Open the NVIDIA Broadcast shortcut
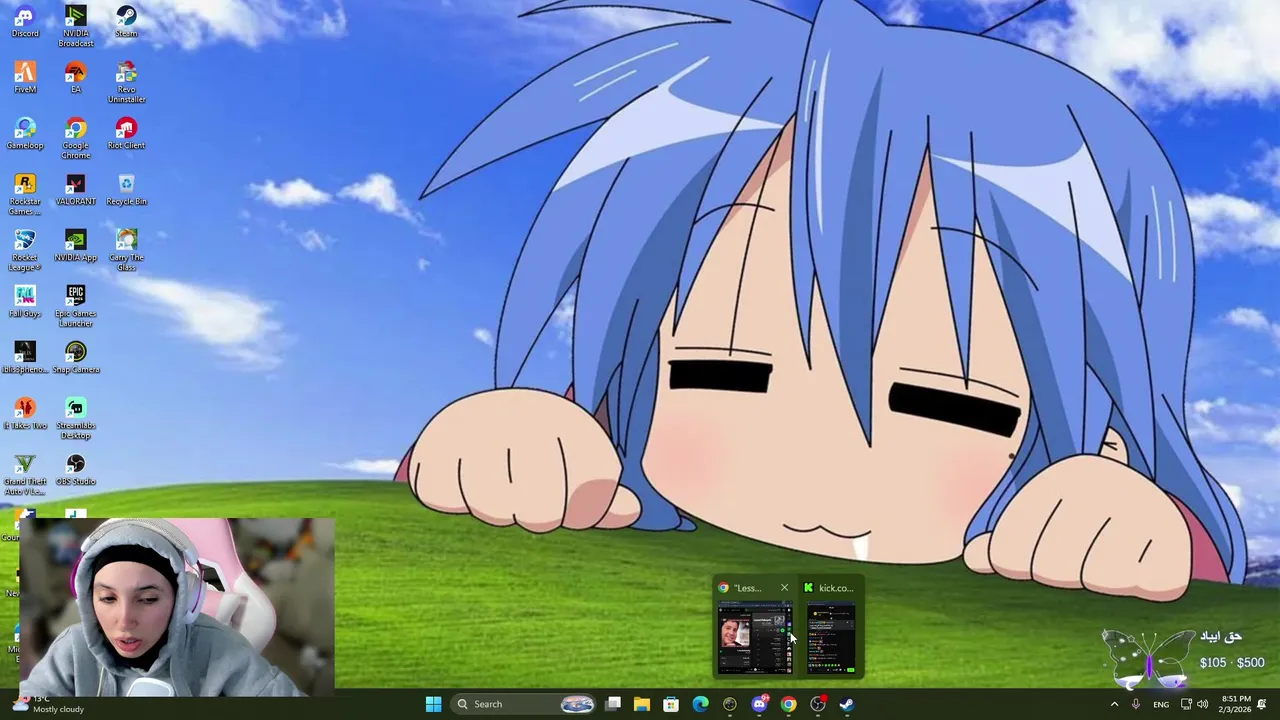The width and height of the screenshot is (1280, 720). (x=76, y=26)
